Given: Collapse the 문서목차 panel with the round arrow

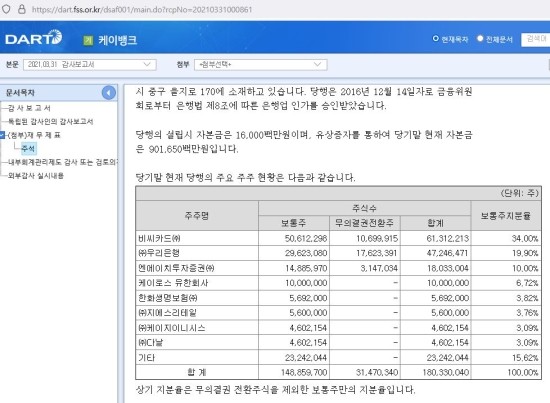Looking at the screenshot, I should tap(109, 93).
